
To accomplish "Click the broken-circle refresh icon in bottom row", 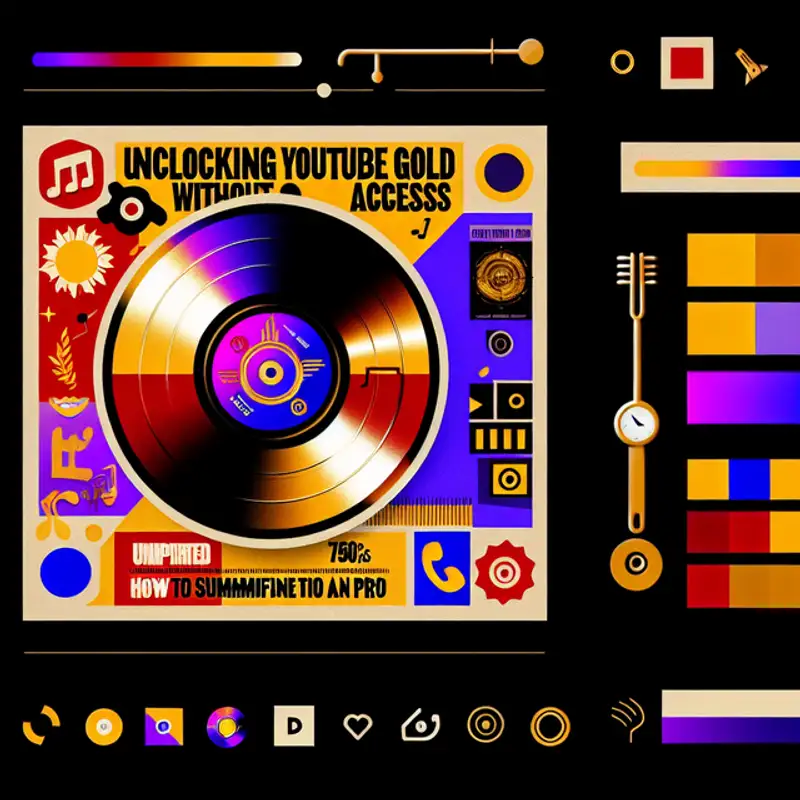I will coord(41,724).
